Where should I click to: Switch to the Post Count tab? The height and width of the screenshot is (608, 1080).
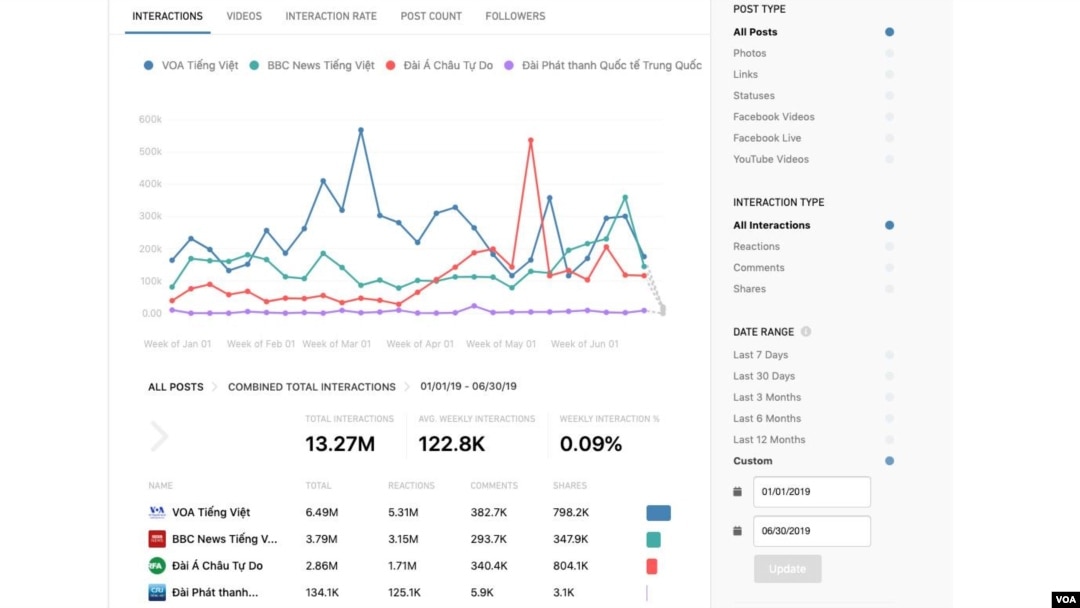tap(431, 16)
